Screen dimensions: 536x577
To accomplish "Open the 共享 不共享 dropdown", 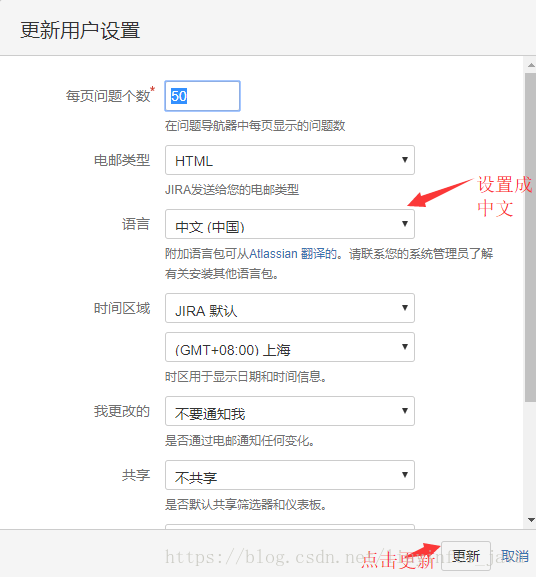I will [x=290, y=475].
